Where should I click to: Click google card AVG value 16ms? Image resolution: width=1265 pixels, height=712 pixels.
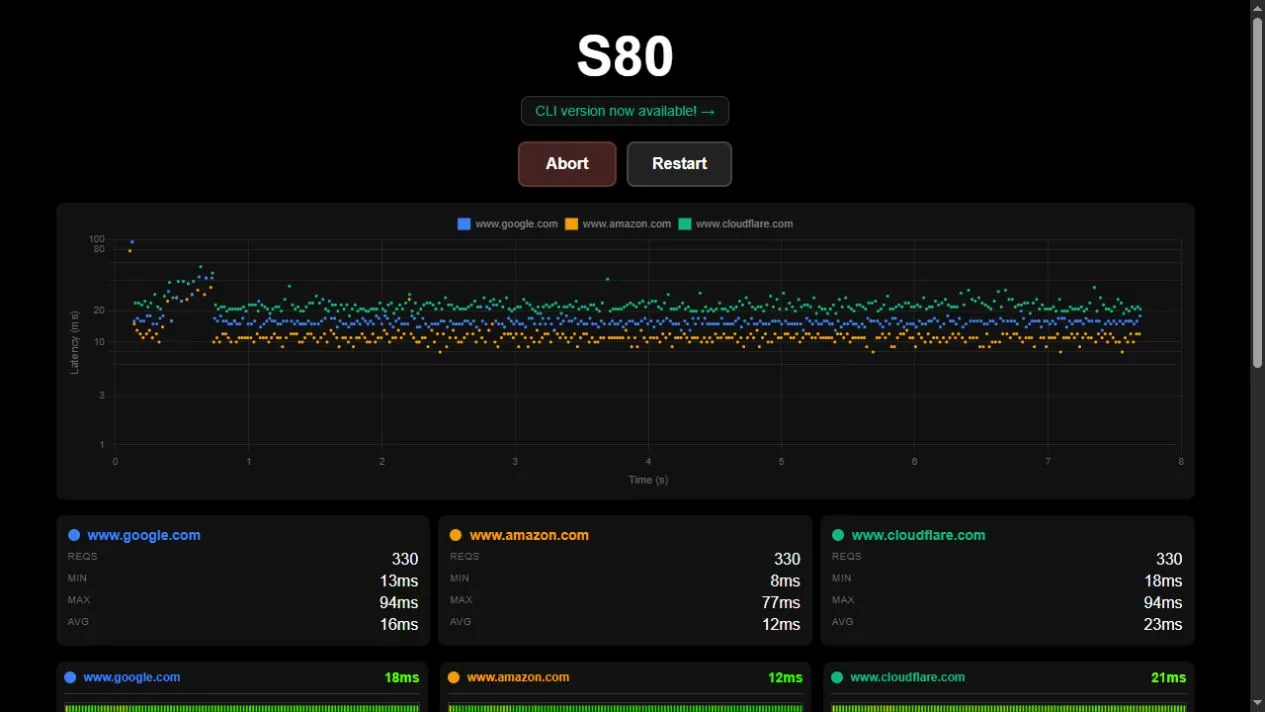pos(399,624)
